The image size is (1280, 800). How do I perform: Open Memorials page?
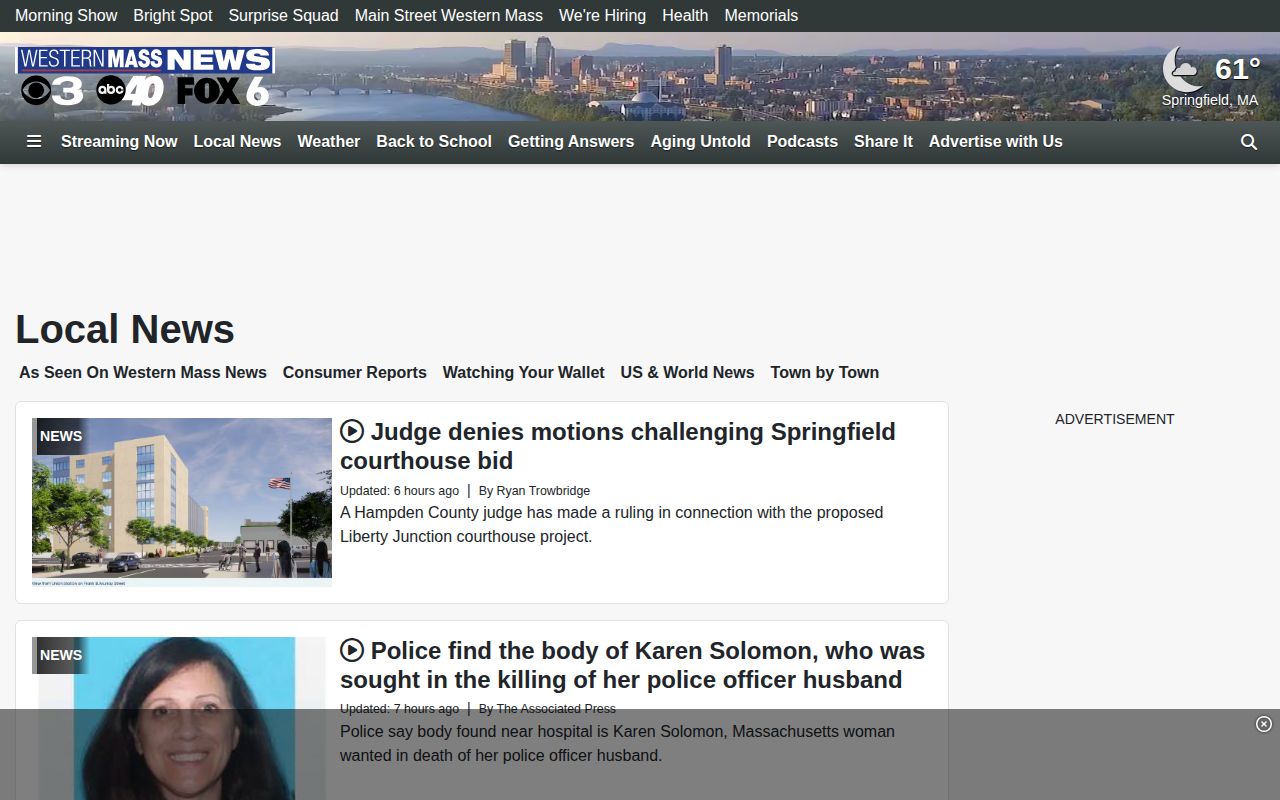761,16
